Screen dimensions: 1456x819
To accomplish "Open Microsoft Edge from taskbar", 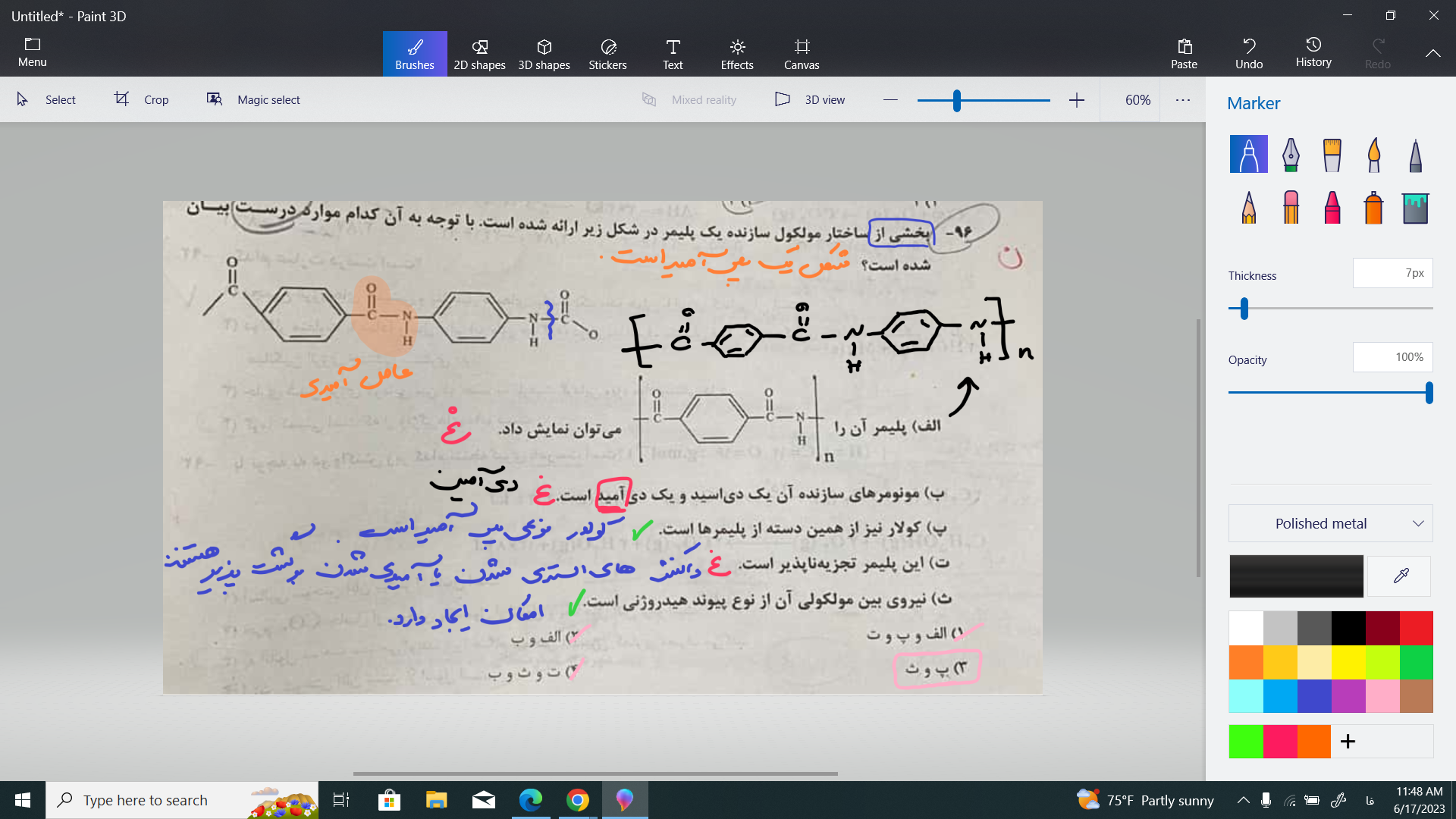I will [531, 800].
